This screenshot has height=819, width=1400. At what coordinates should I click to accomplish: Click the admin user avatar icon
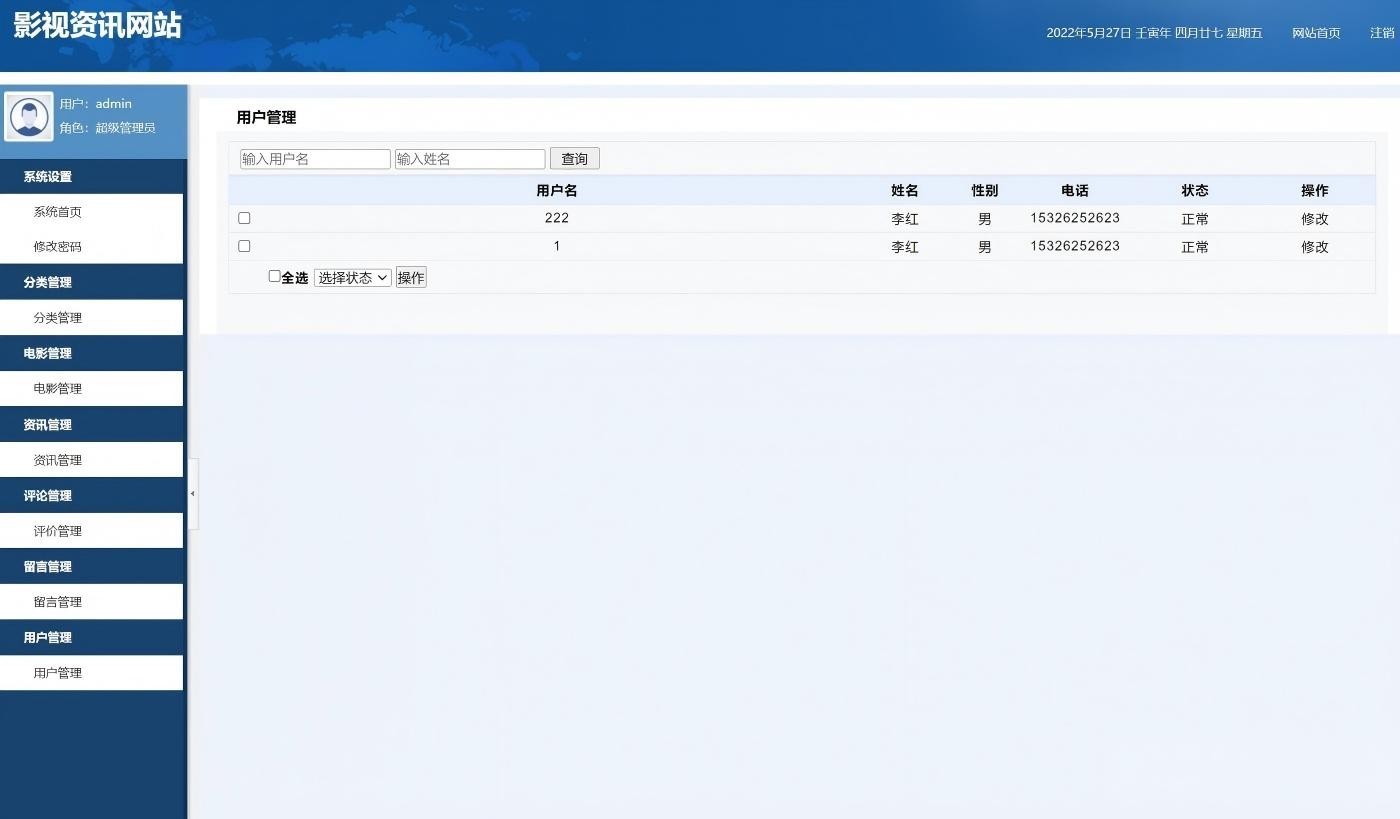[29, 117]
